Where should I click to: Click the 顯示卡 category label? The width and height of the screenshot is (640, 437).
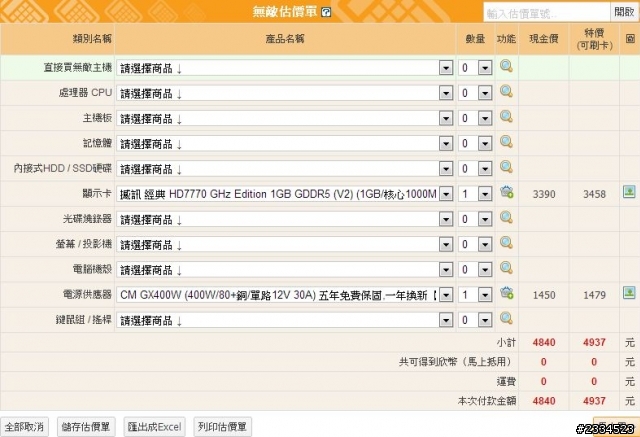click(x=97, y=193)
